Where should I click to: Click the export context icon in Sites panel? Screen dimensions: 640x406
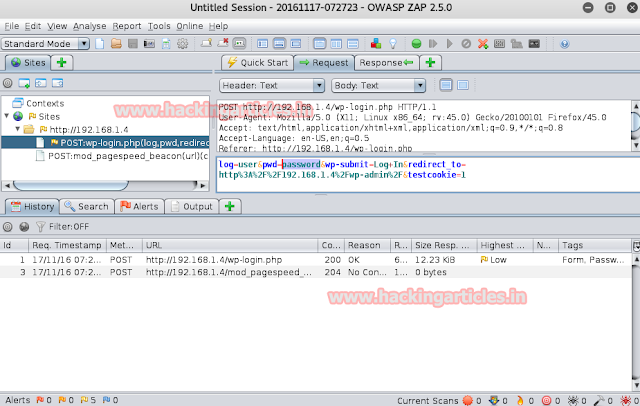click(57, 83)
